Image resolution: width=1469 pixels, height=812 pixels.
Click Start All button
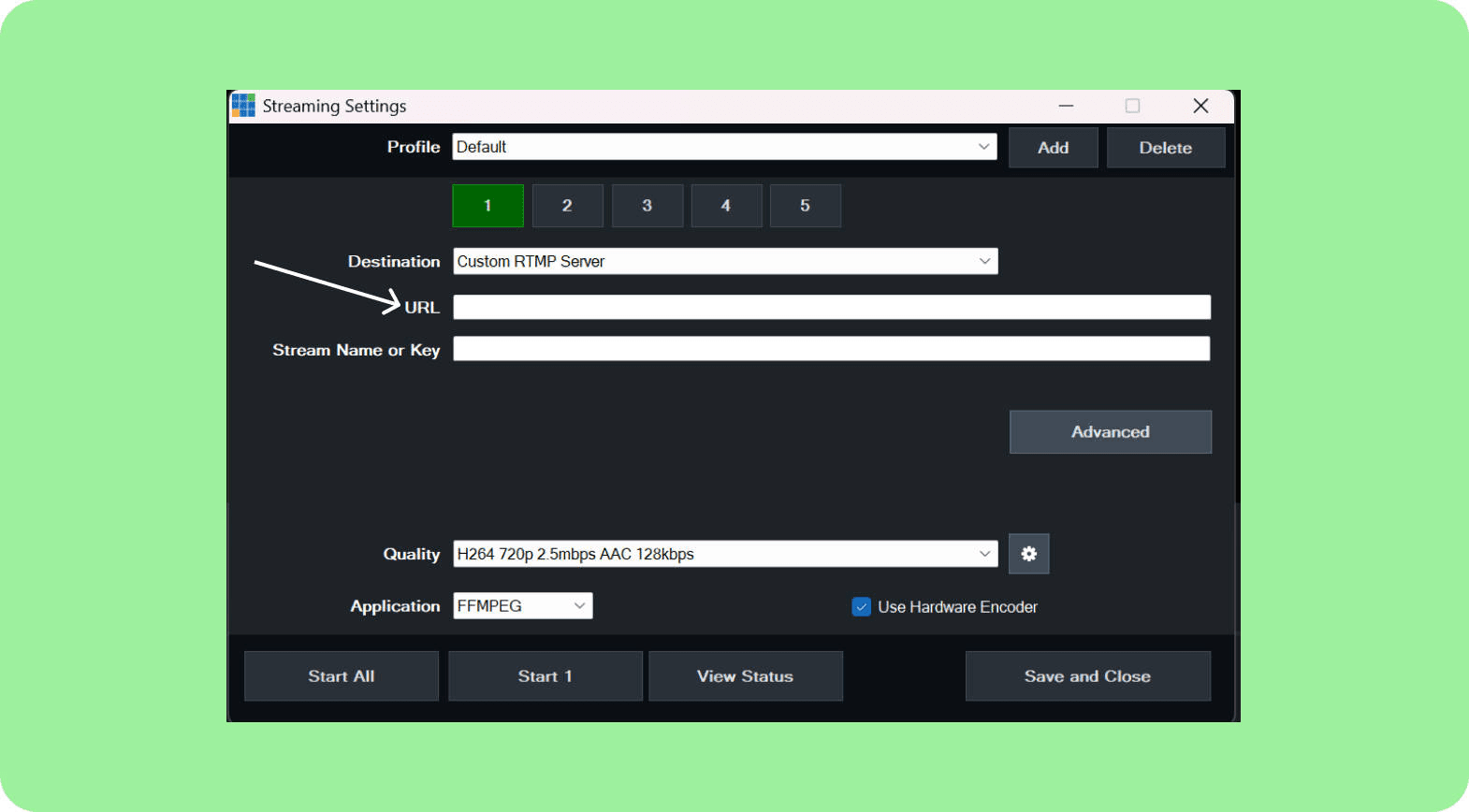342,676
